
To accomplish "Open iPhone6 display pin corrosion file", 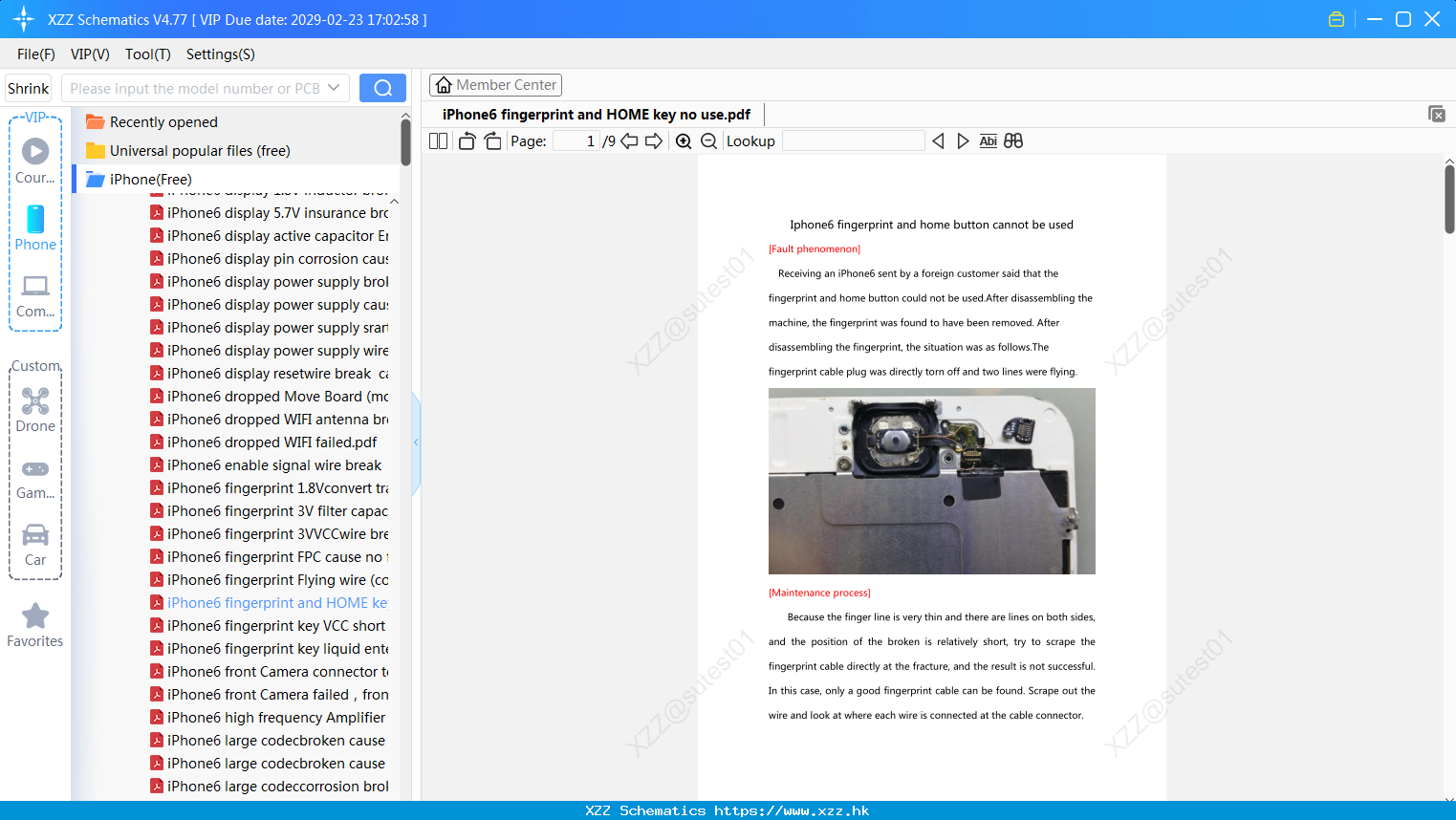I will click(270, 259).
